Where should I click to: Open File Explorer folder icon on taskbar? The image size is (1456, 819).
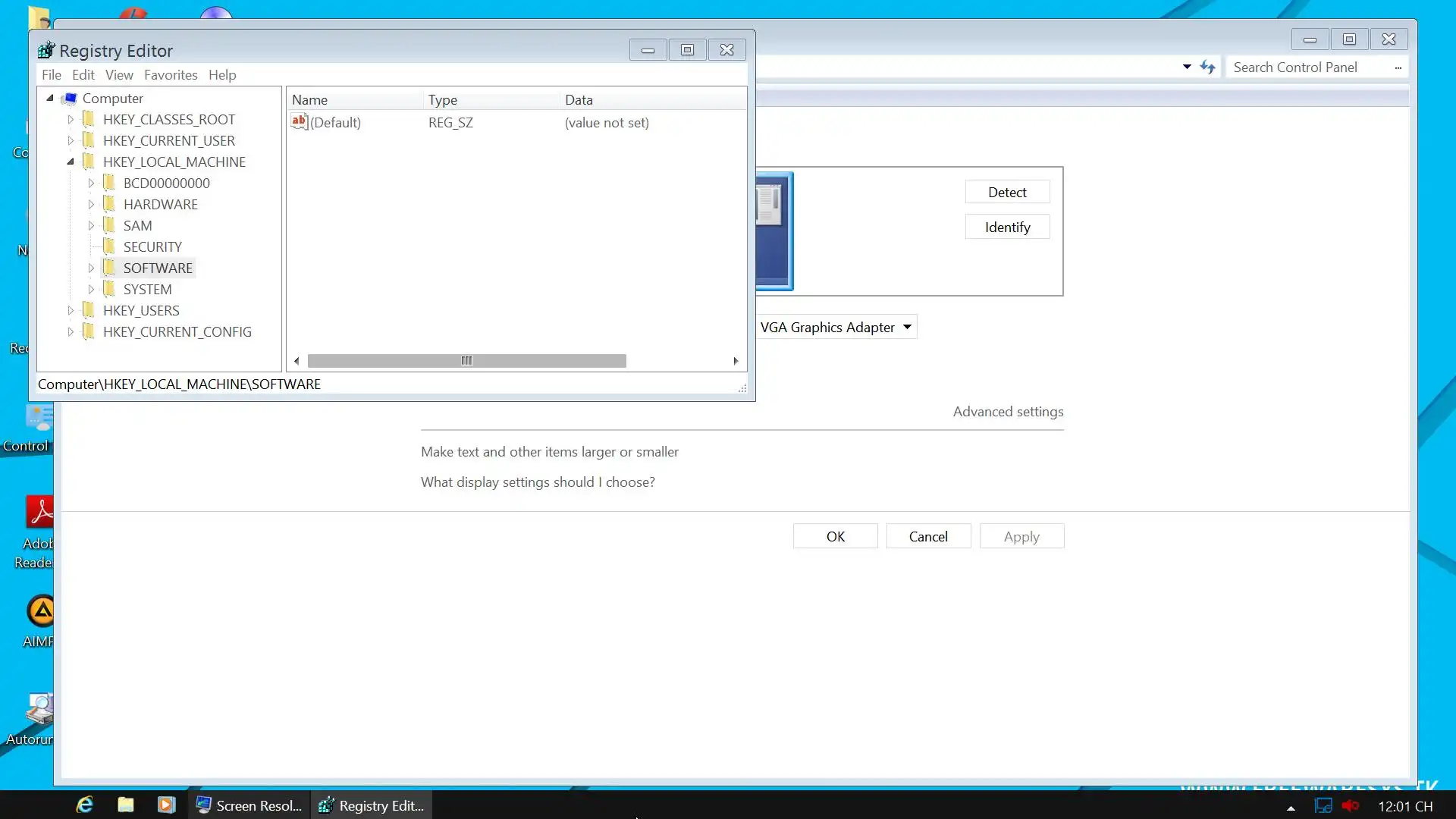pyautogui.click(x=126, y=805)
